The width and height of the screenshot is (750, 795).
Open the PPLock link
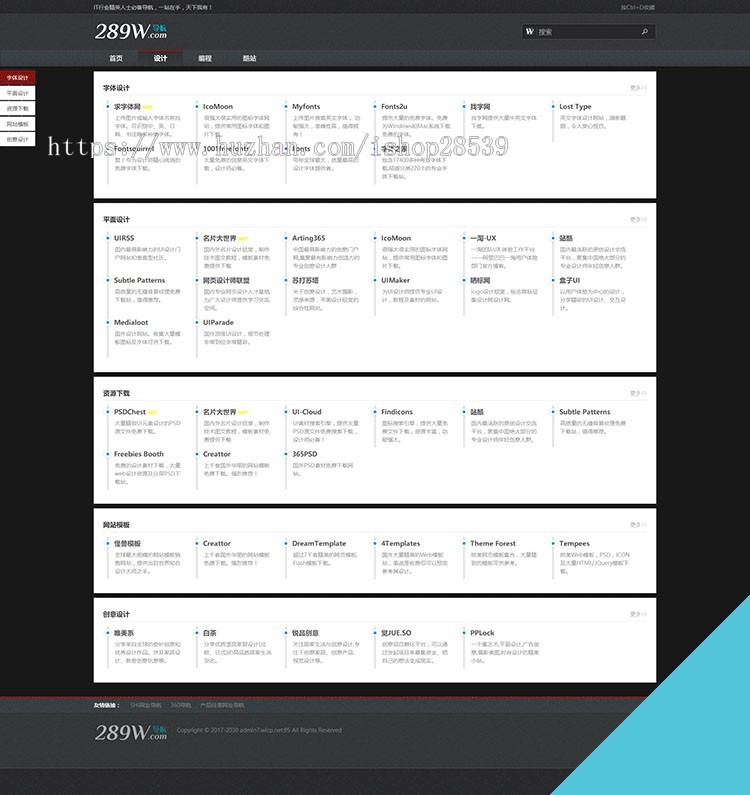click(482, 633)
